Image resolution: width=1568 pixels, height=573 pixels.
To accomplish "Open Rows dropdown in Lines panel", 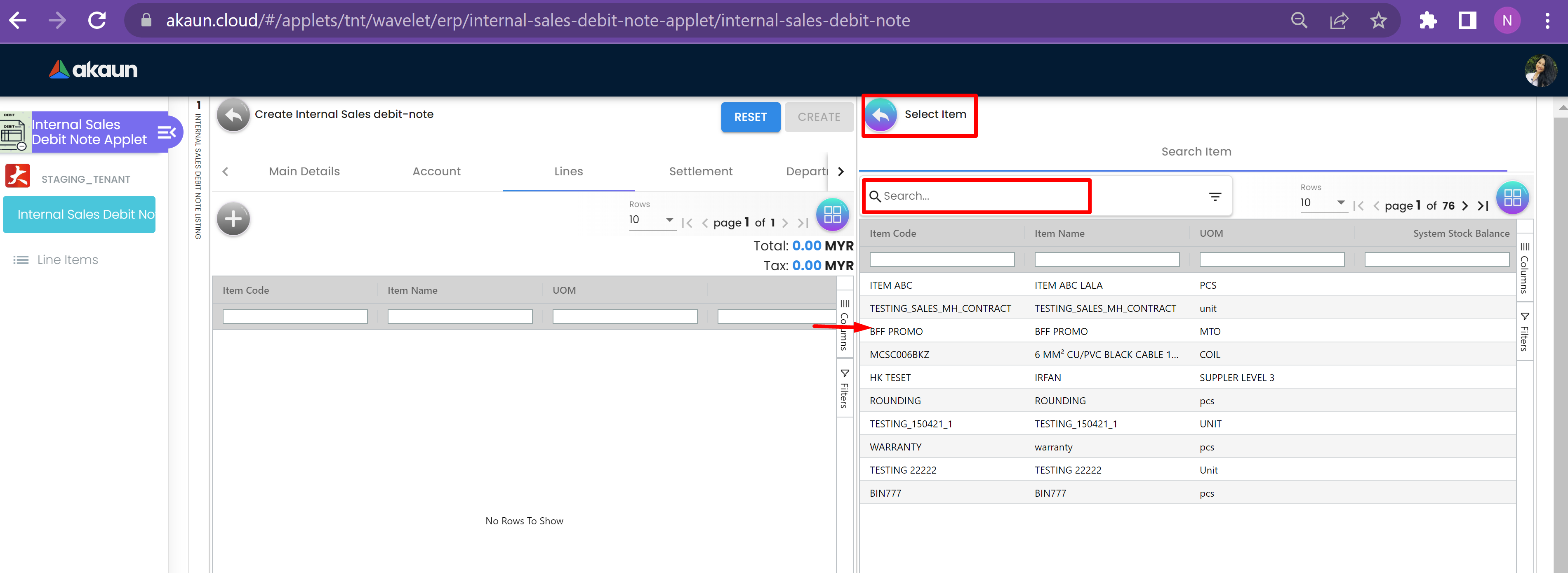I will (651, 220).
